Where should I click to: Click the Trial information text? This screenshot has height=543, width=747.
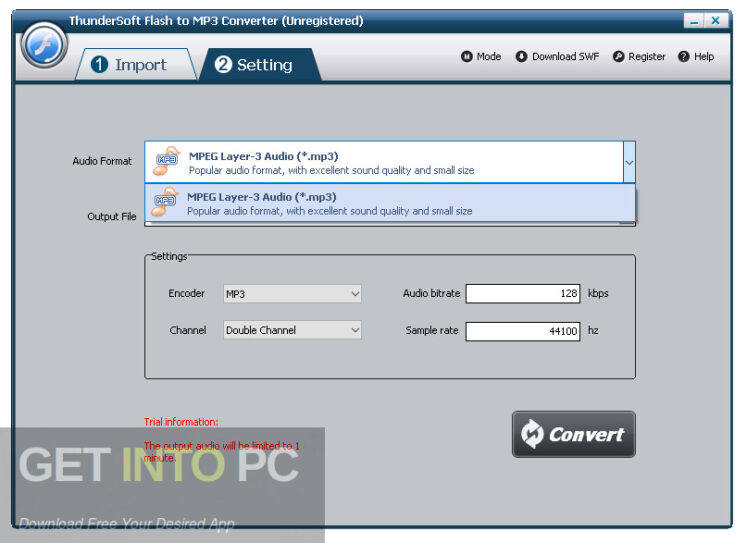[x=181, y=422]
